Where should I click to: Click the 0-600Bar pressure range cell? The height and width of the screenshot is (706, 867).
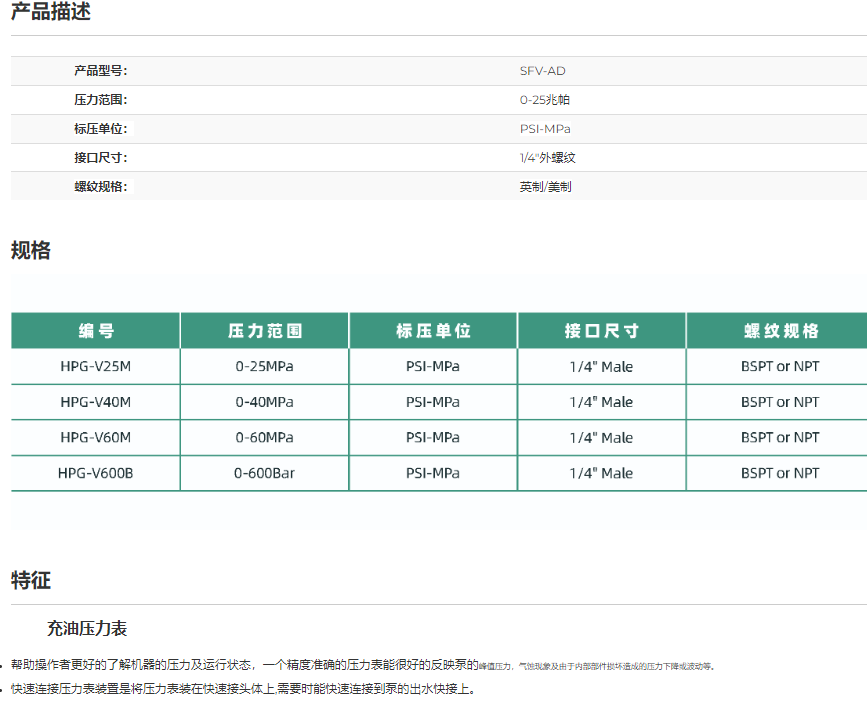[x=265, y=473]
